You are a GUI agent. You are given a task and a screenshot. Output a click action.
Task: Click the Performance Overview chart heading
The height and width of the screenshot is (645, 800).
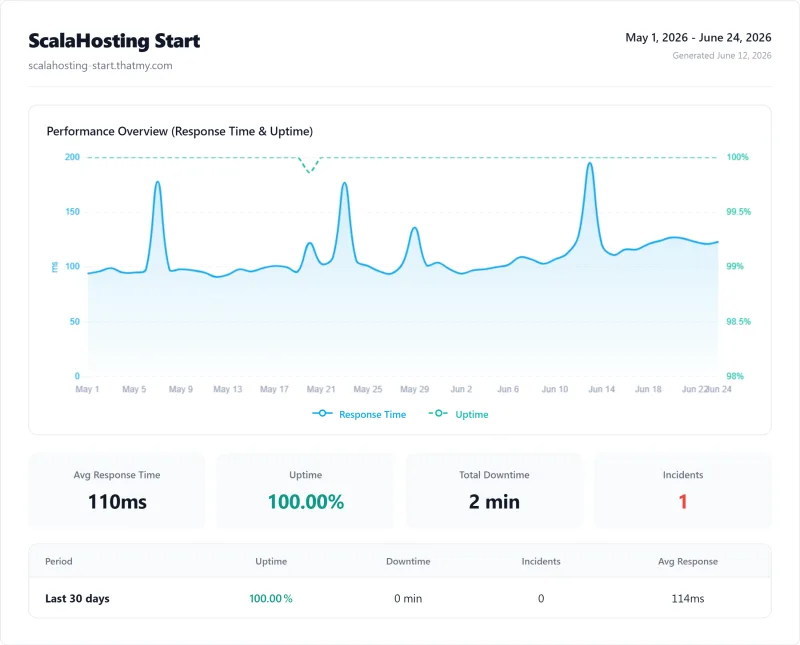(180, 131)
